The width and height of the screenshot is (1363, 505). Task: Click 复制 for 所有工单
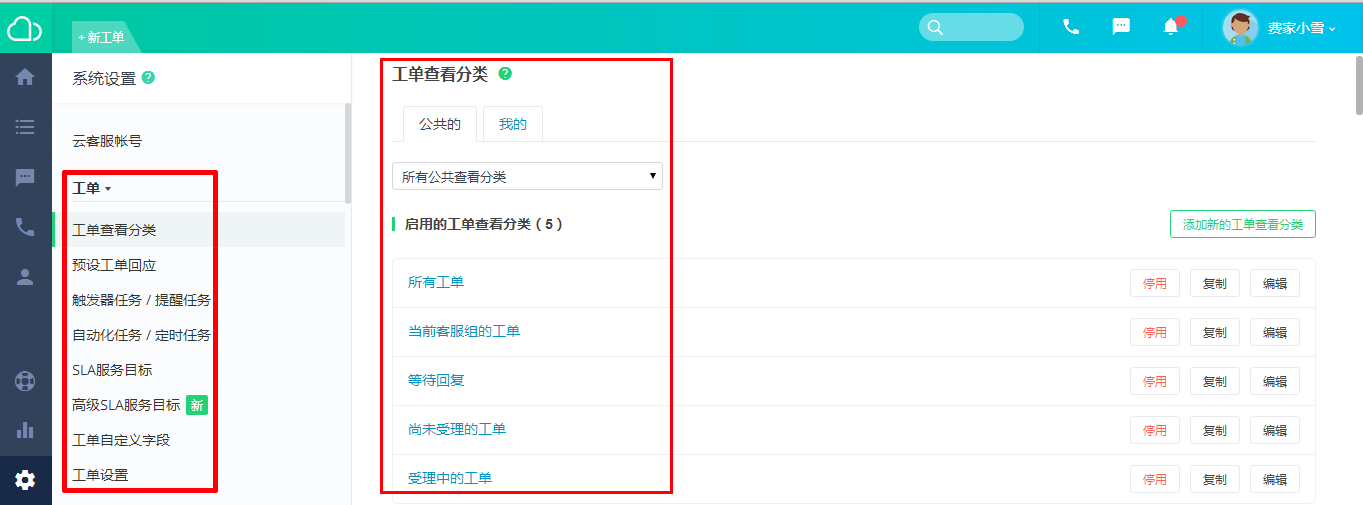(1215, 283)
